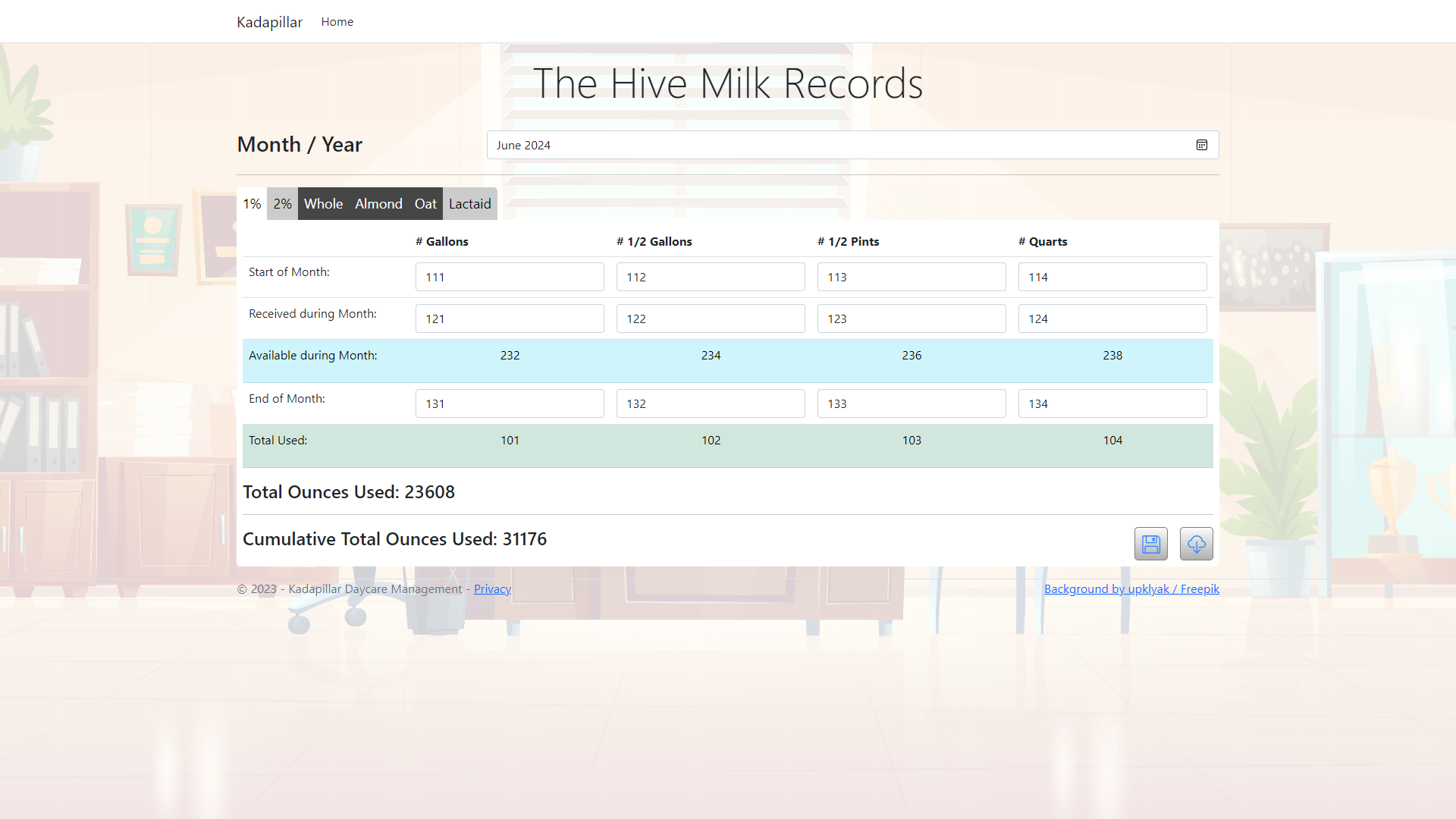Viewport: 1456px width, 819px height.
Task: Open Background by upklyak Freepik link
Action: (1131, 589)
